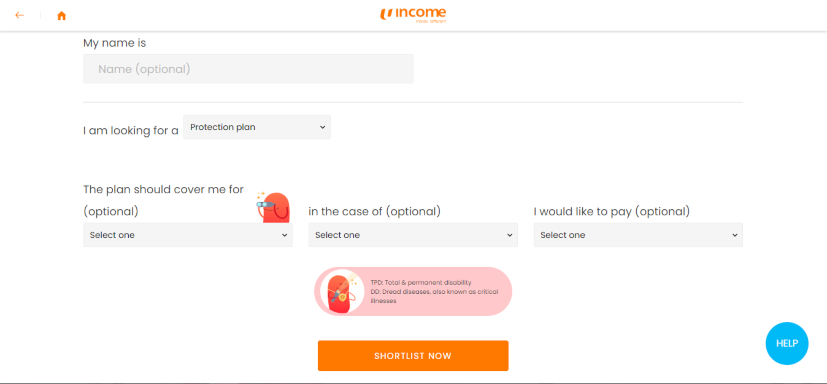
Task: Click the chevron on Protection plan selector
Action: [323, 128]
